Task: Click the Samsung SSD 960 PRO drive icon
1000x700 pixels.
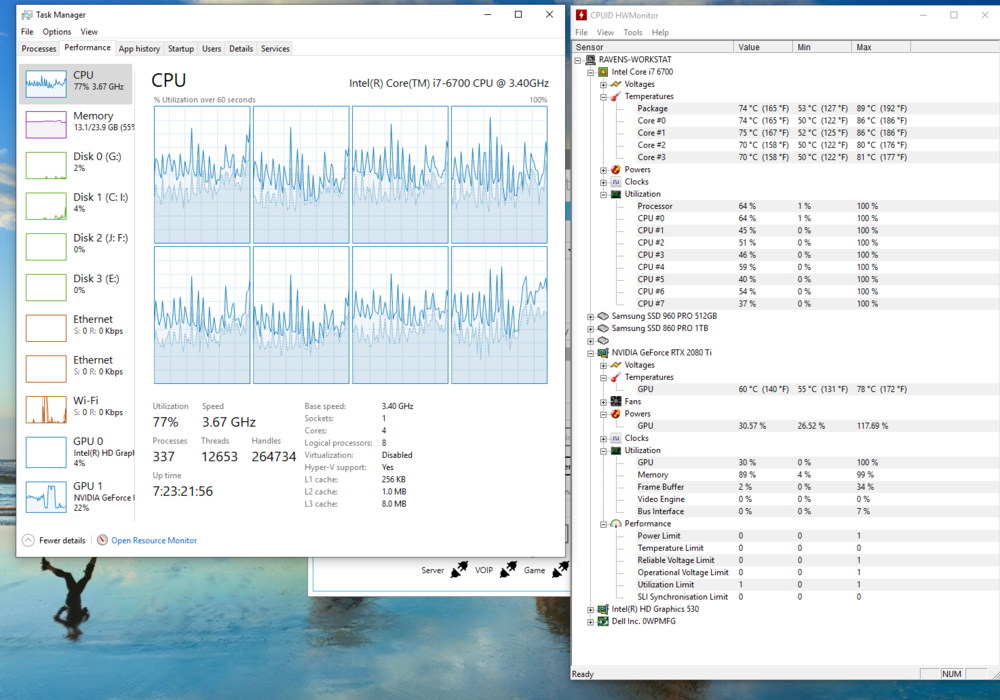Action: pyautogui.click(x=603, y=316)
